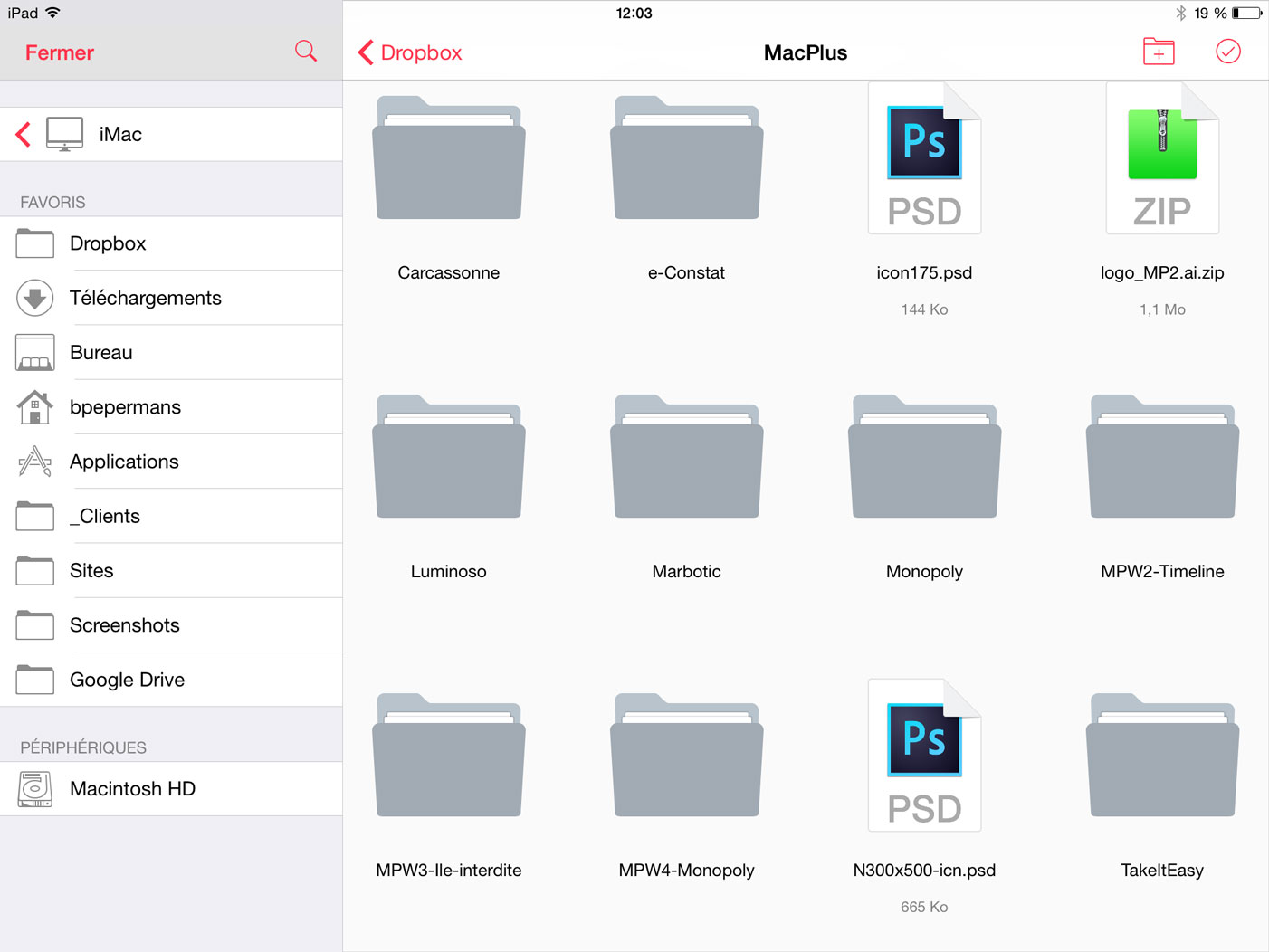Viewport: 1269px width, 952px height.
Task: Click the Carcassonne folder name
Action: click(449, 272)
